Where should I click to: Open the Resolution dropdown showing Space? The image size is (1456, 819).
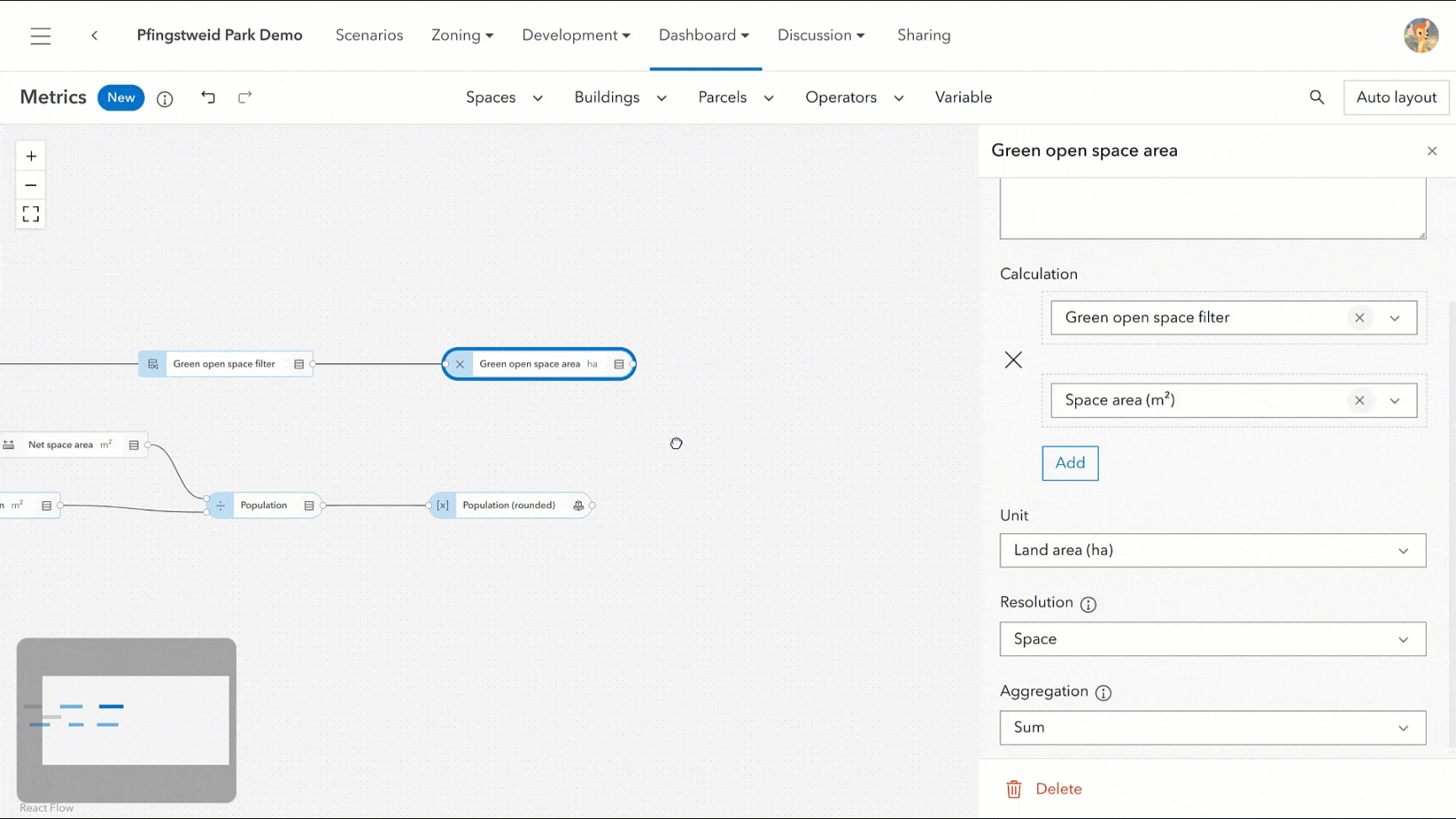[1212, 639]
